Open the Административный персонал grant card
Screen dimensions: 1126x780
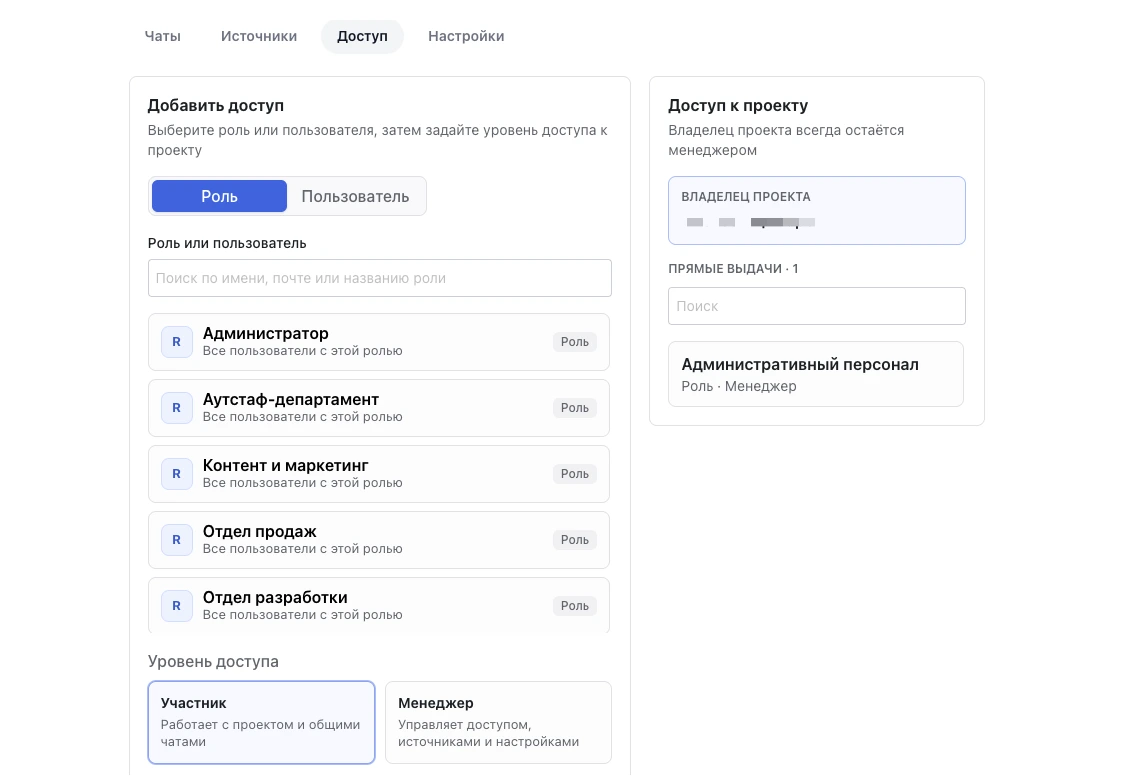point(816,374)
